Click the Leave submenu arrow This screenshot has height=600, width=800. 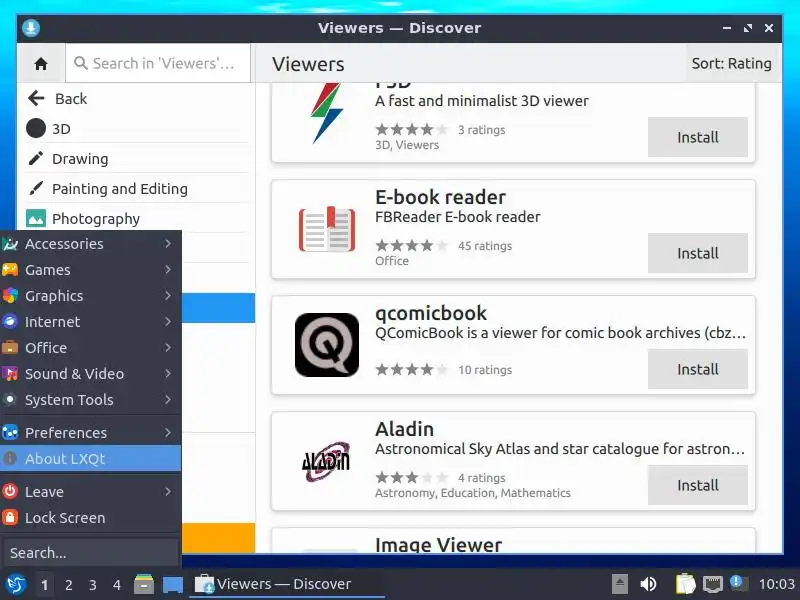pos(168,491)
